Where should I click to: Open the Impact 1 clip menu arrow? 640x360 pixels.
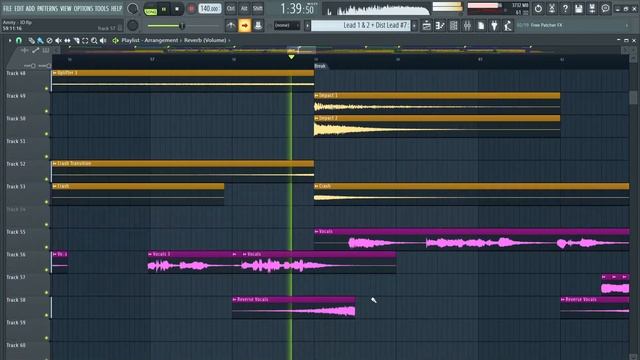coord(316,96)
